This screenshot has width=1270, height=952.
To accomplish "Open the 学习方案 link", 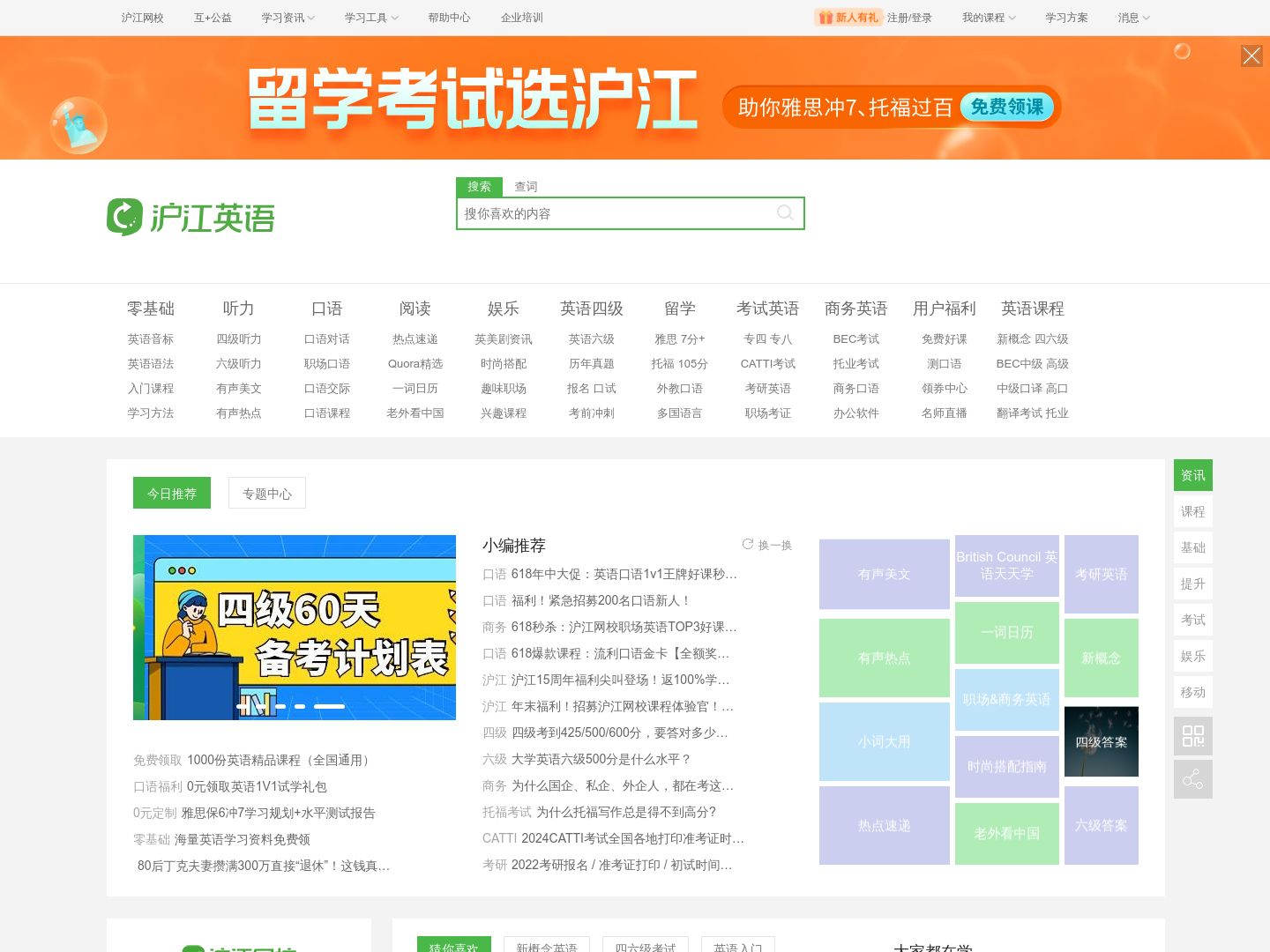I will (1066, 18).
